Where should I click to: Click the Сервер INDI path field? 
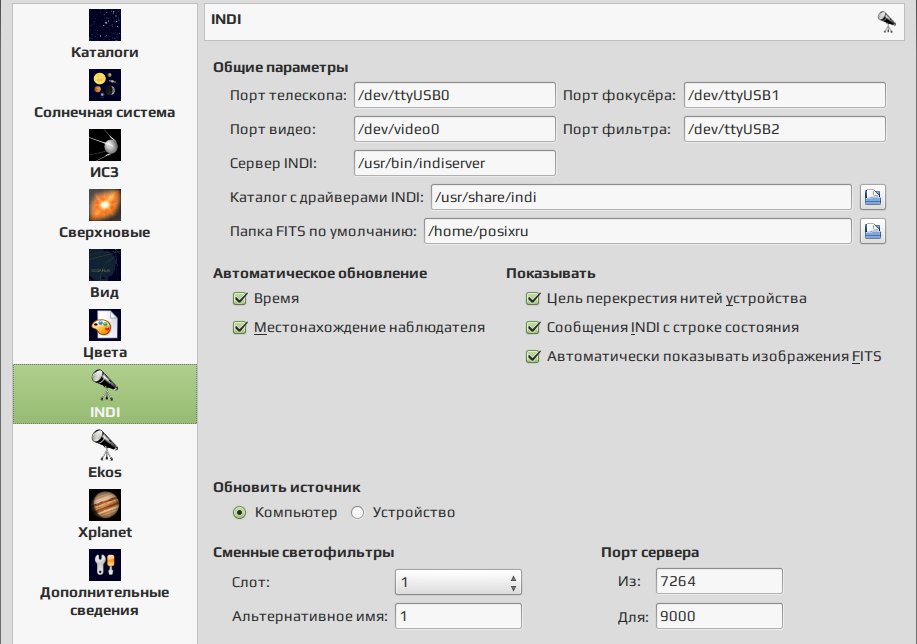click(454, 163)
